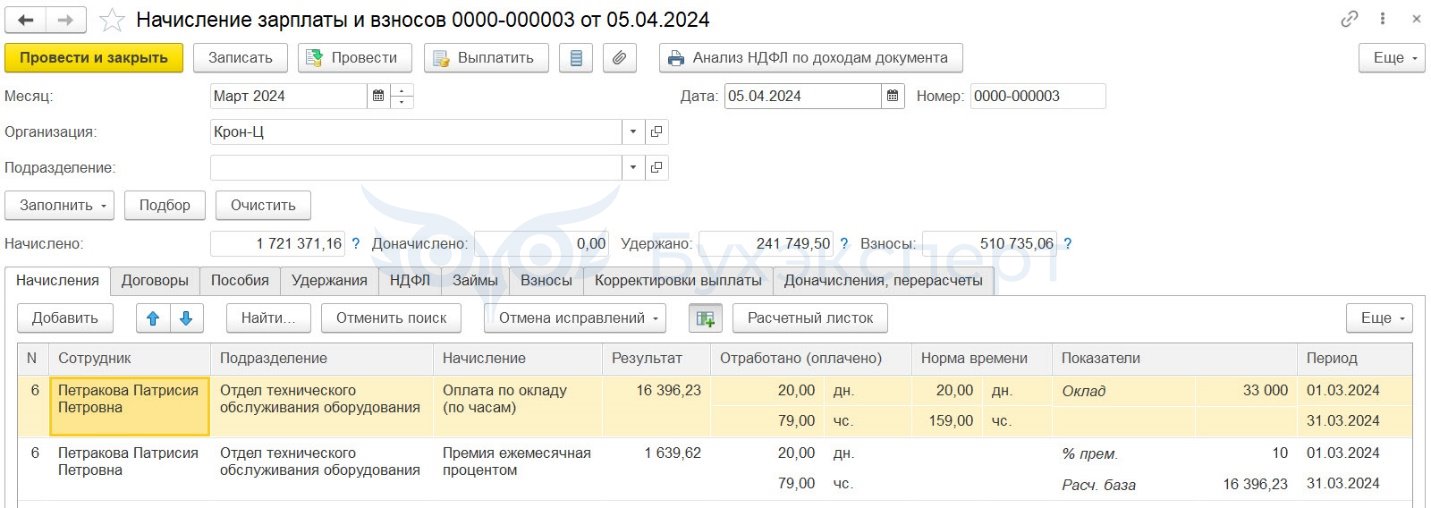Click norm hours value 159,00
1431x508 pixels.
click(950, 421)
